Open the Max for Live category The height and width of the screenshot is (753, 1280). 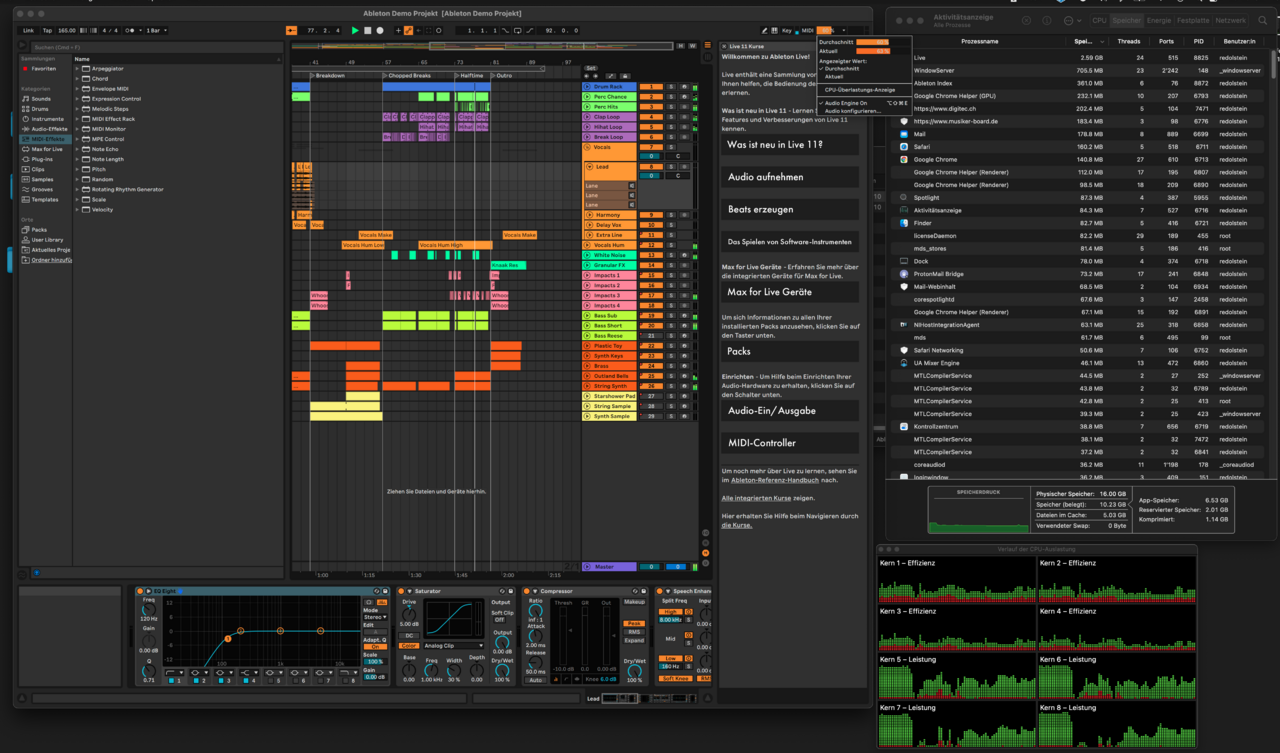click(47, 149)
